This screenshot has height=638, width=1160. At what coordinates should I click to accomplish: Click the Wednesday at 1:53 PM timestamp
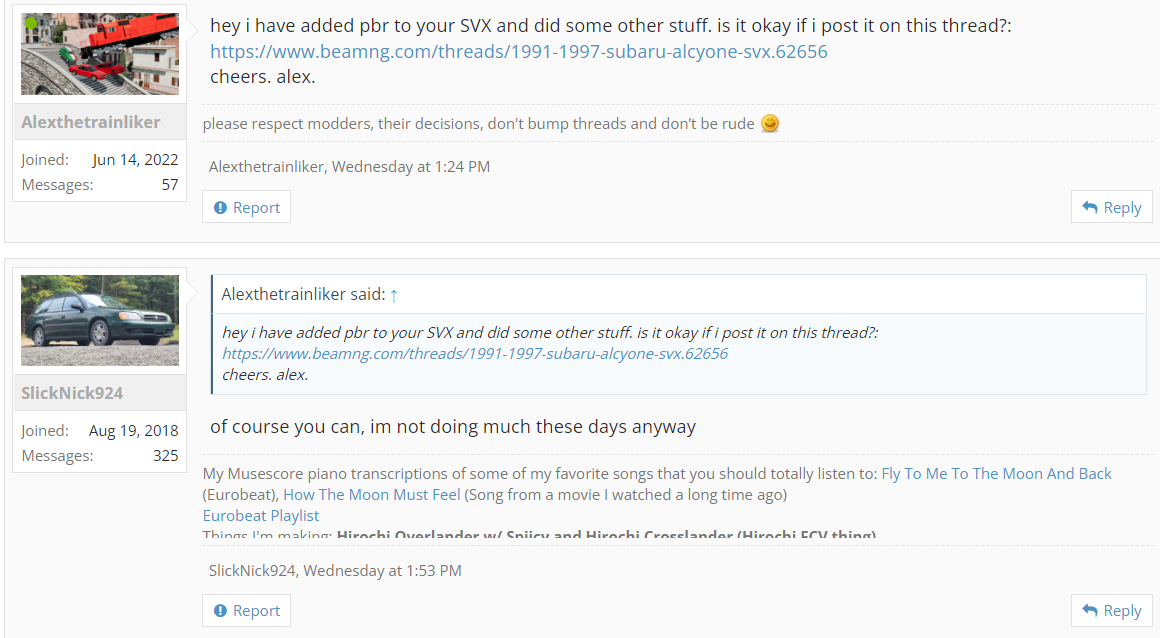pos(383,570)
